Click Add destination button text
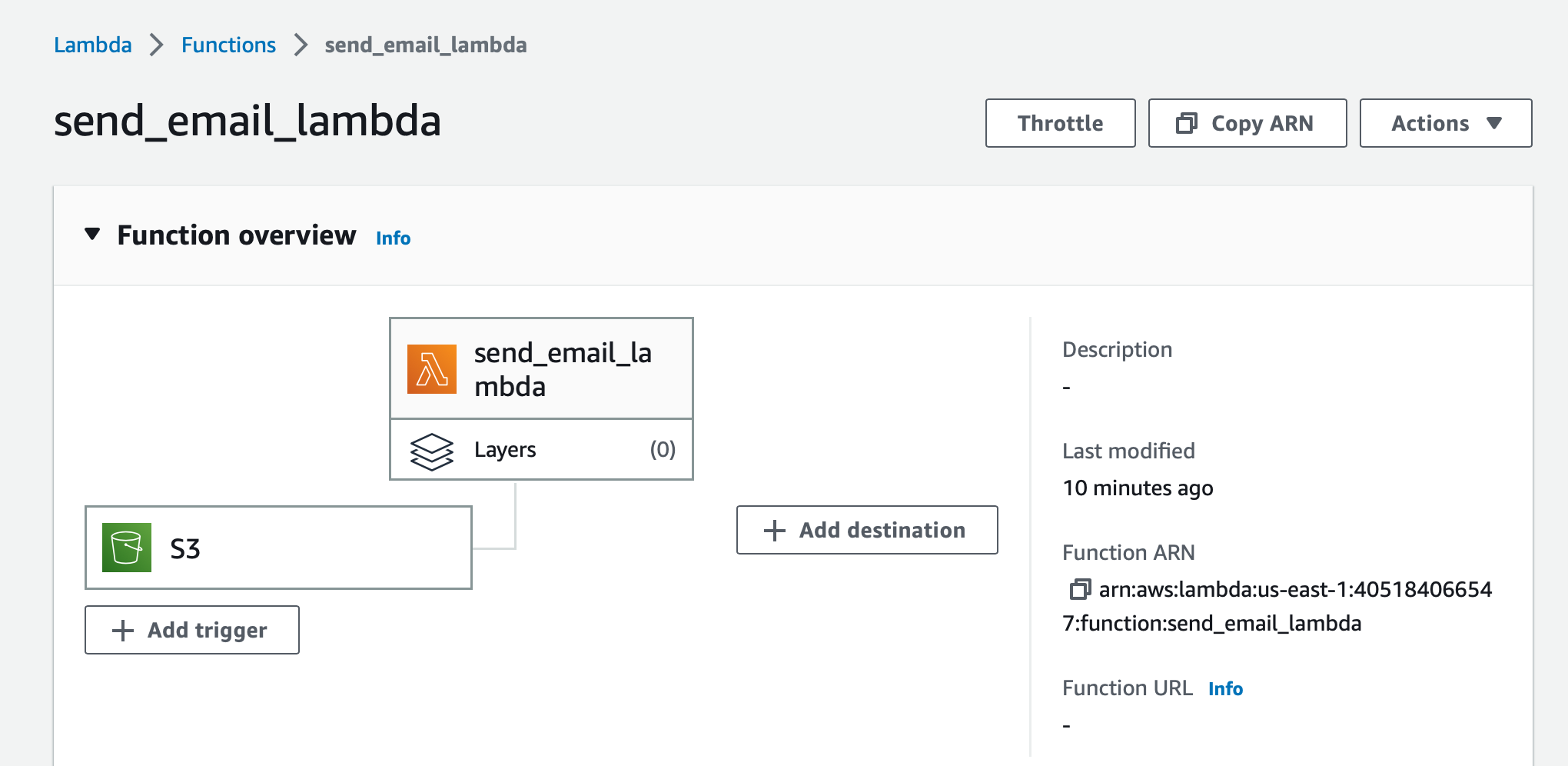The height and width of the screenshot is (766, 1568). 882,530
